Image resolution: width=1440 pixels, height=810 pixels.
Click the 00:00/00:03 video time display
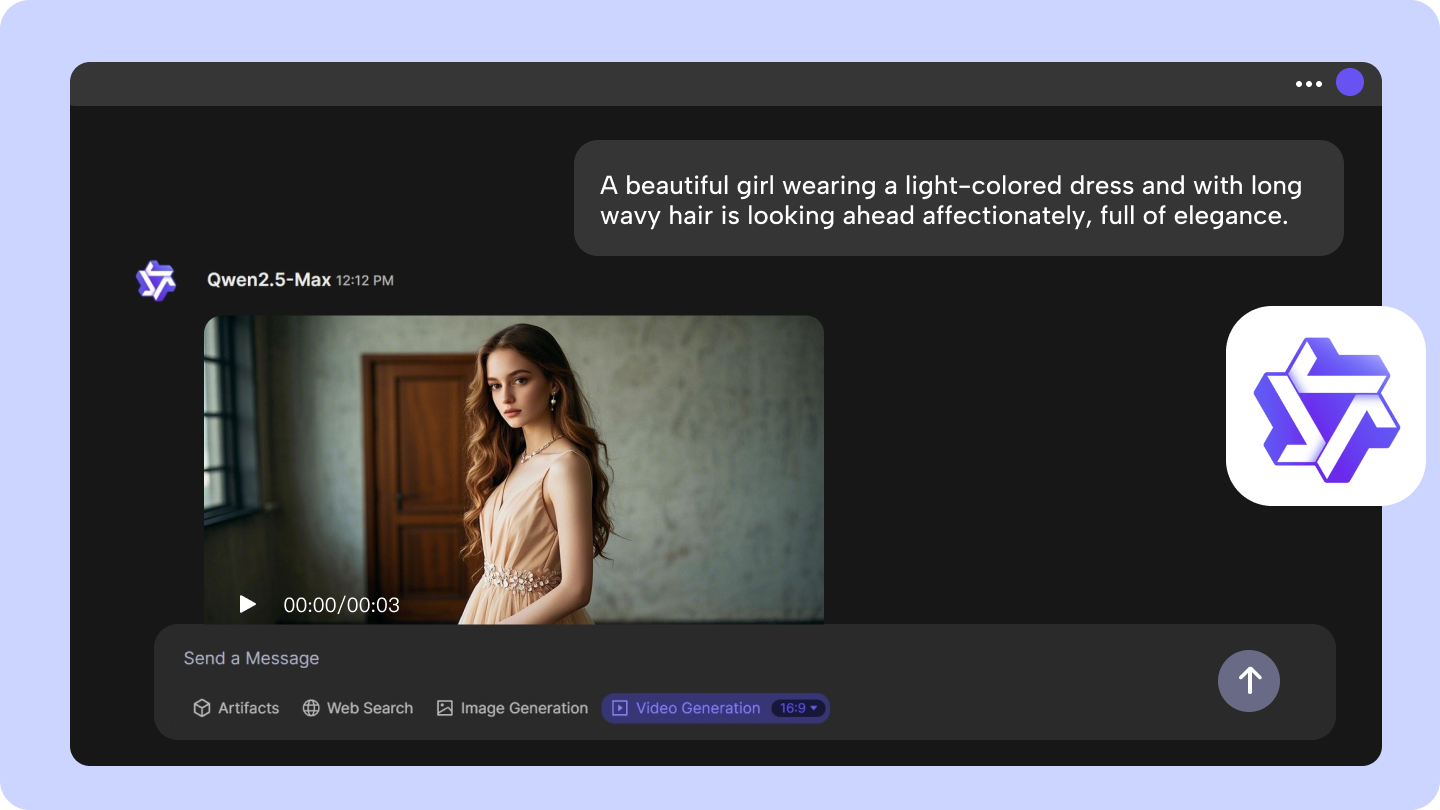pyautogui.click(x=342, y=605)
